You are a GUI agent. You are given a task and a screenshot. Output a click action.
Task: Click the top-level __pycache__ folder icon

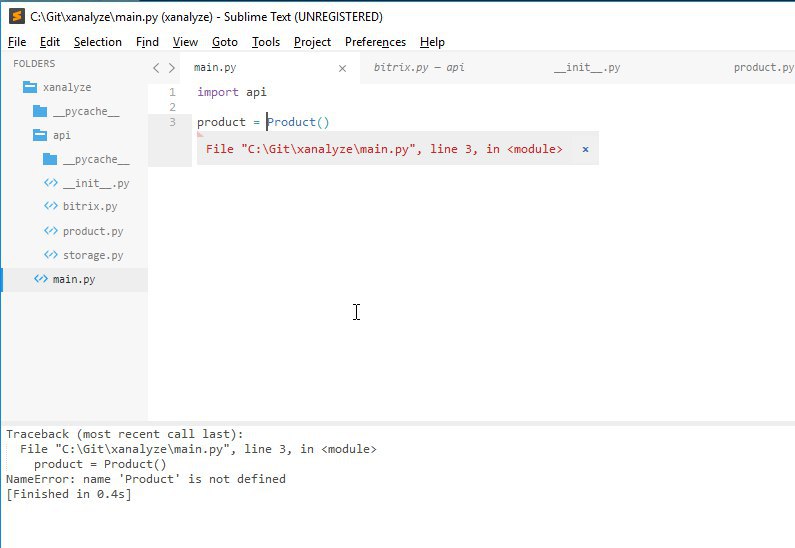[40, 111]
